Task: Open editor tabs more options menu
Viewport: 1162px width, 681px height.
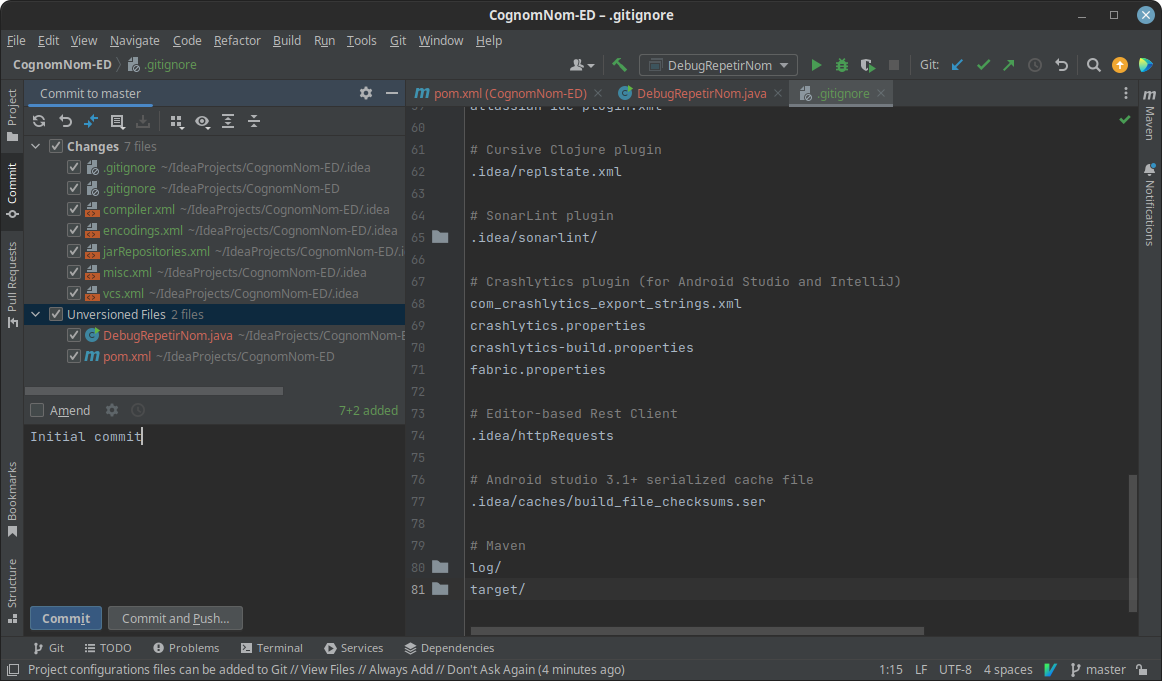Action: (1126, 93)
